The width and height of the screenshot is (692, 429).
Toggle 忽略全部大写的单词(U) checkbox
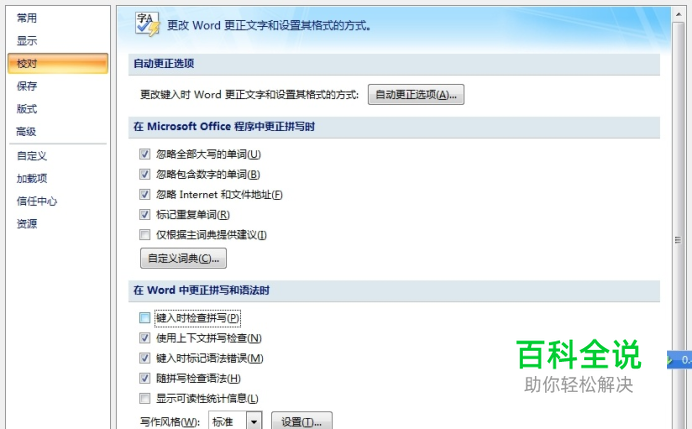click(145, 154)
